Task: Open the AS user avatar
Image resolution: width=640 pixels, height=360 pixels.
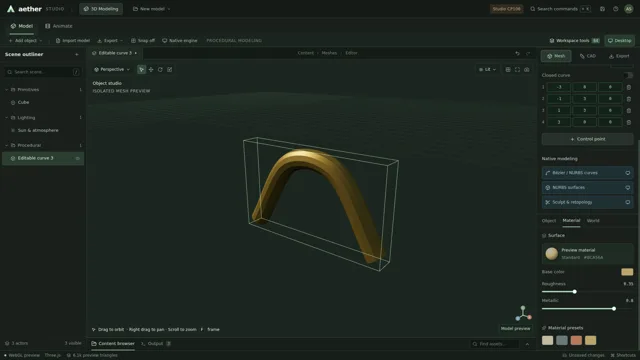Action: (x=629, y=9)
